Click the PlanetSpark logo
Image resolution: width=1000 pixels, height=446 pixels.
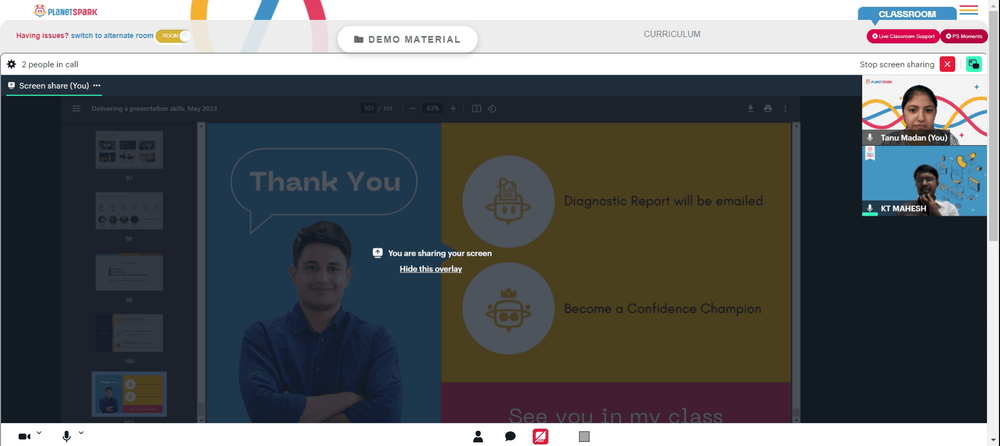point(66,11)
